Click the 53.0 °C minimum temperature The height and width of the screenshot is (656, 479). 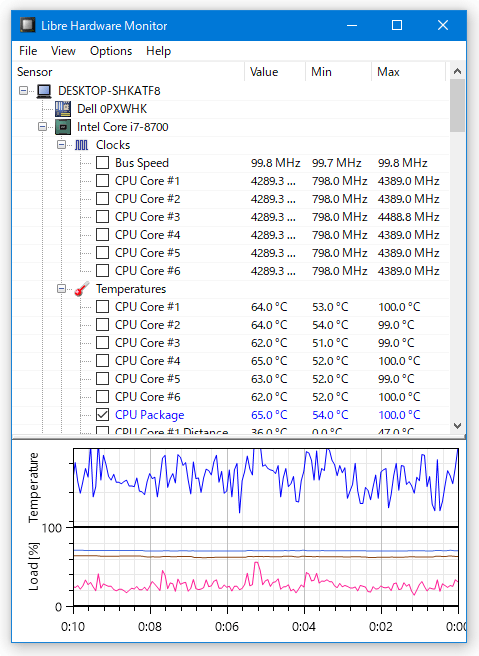click(x=330, y=307)
